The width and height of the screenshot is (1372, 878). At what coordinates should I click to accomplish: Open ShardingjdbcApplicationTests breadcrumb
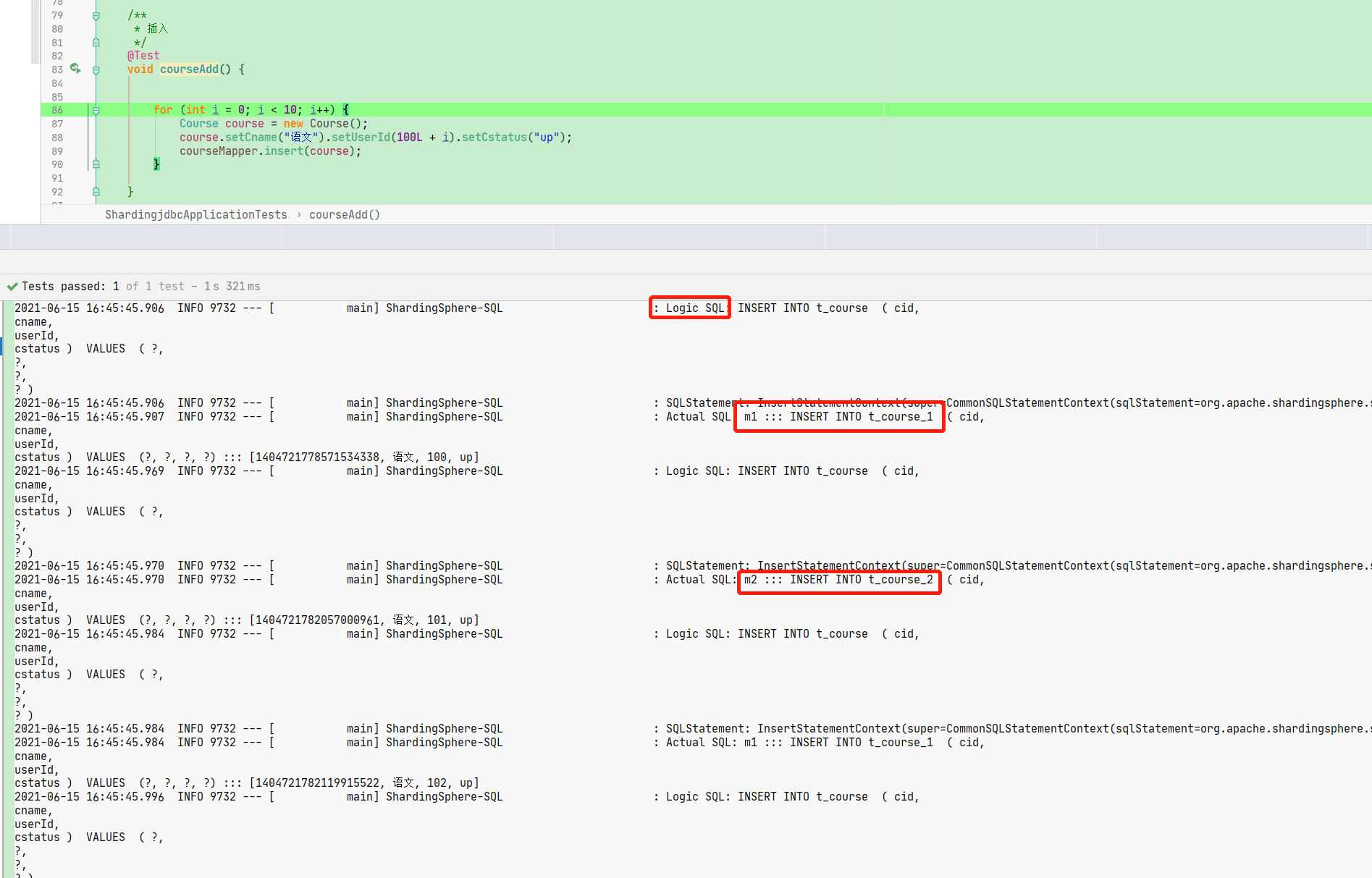tap(195, 215)
